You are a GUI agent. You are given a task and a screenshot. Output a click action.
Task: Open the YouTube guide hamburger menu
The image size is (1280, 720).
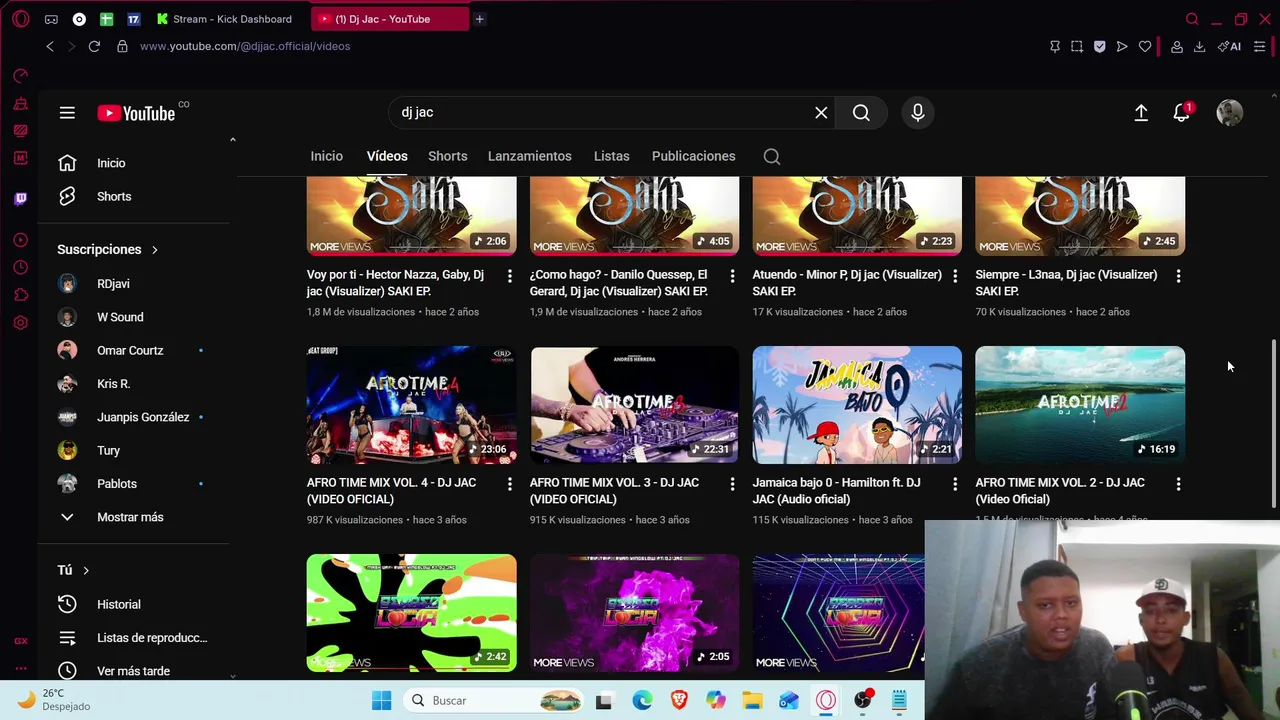pos(67,113)
